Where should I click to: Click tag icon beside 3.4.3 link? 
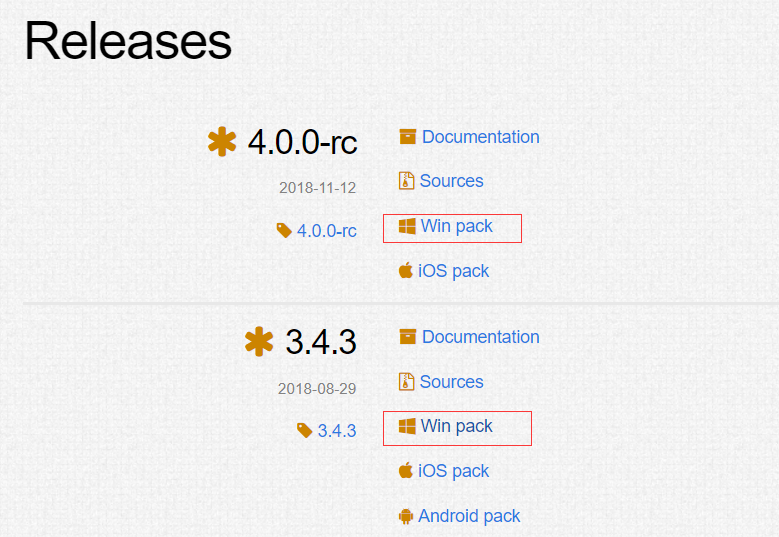(305, 430)
